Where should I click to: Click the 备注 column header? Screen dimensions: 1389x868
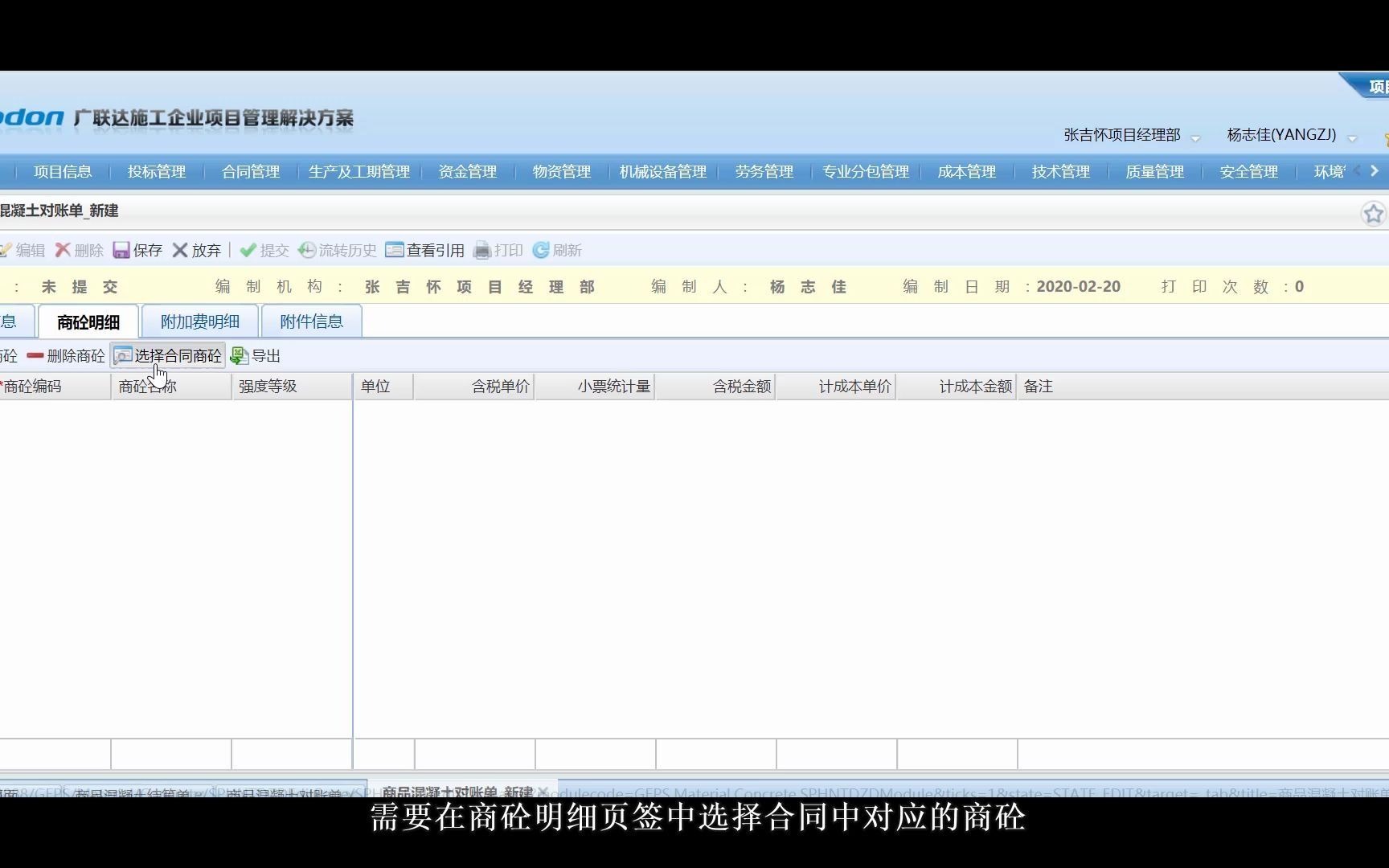[x=1203, y=387]
